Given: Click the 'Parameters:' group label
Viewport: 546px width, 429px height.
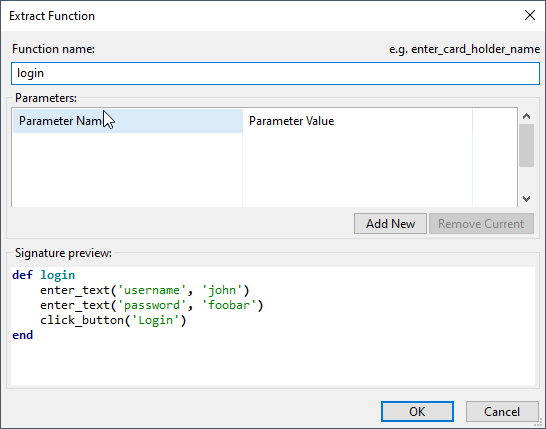Looking at the screenshot, I should tap(46, 98).
